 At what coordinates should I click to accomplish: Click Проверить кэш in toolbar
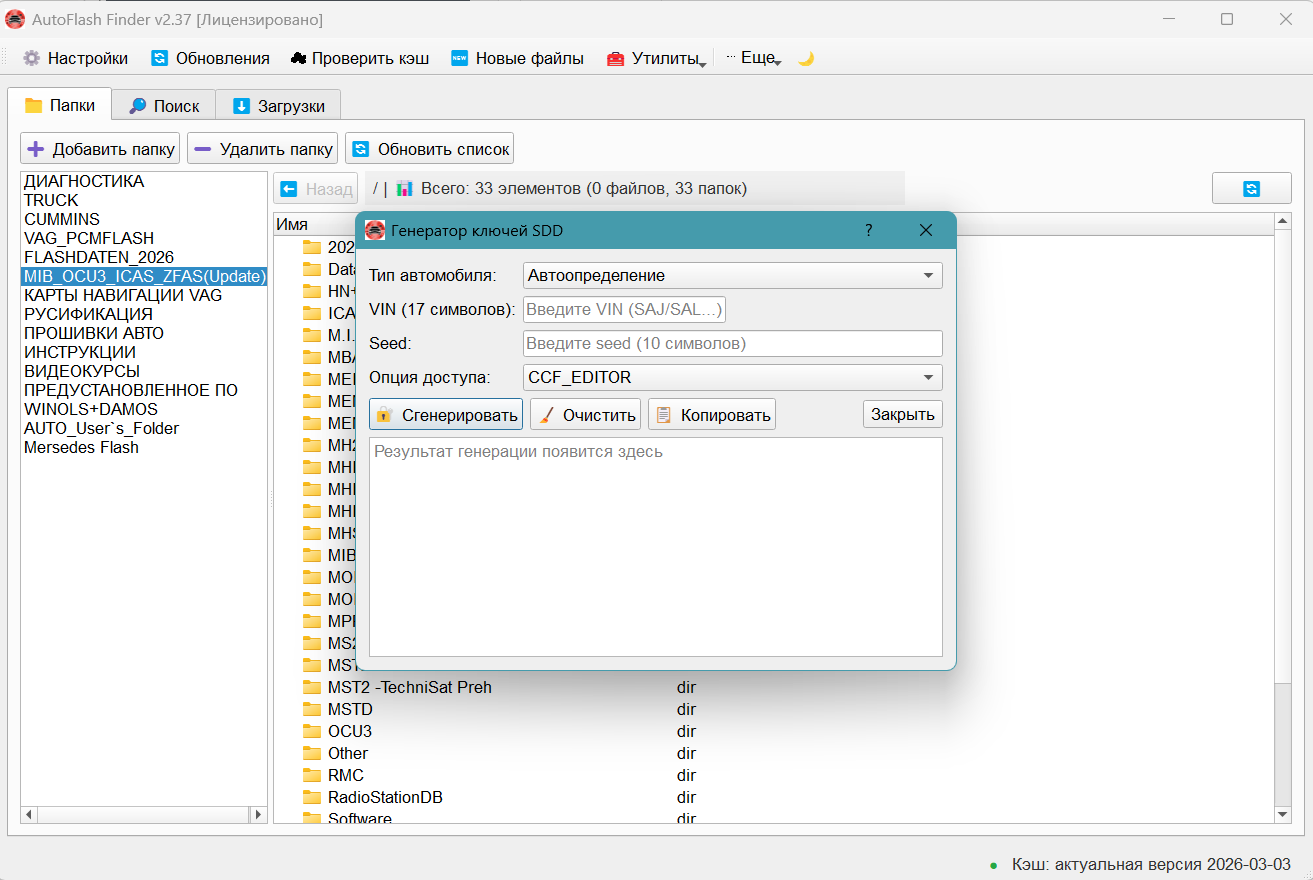pyautogui.click(x=359, y=58)
